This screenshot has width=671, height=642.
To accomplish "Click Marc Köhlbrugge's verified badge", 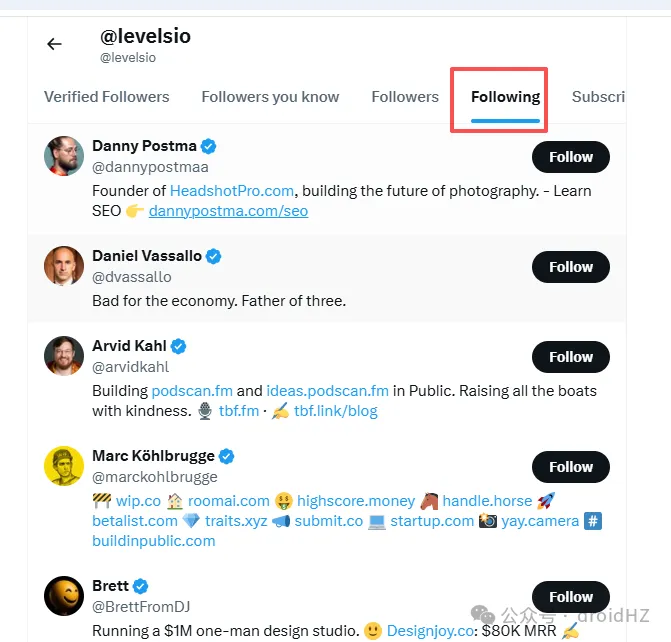I will click(x=227, y=456).
